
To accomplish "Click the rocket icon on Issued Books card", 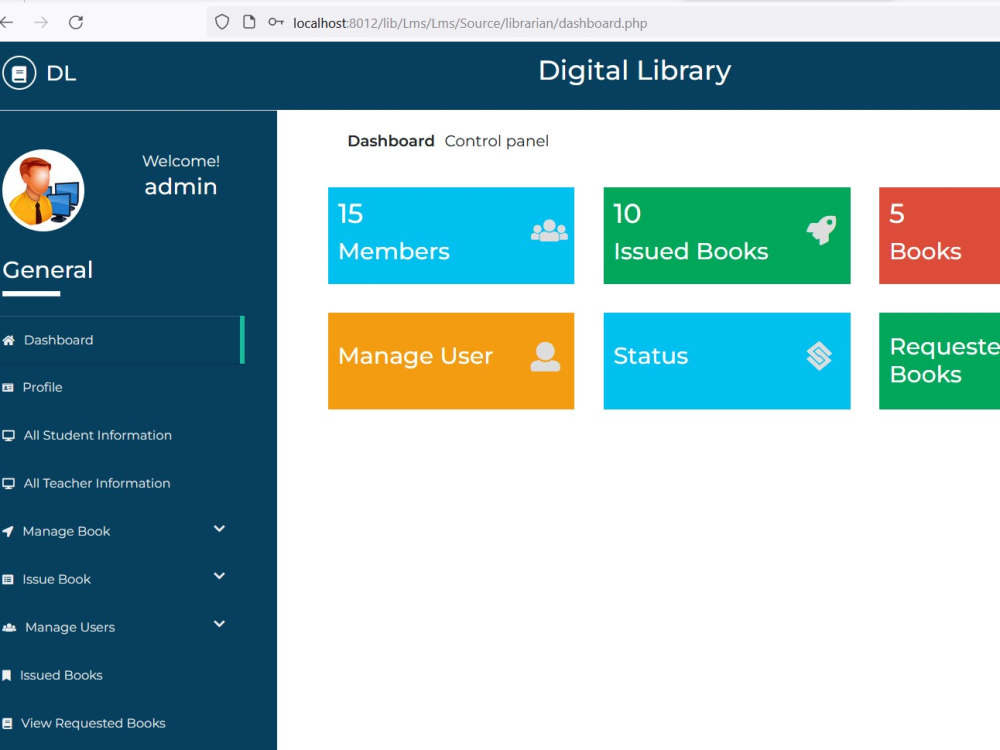I will pyautogui.click(x=821, y=230).
